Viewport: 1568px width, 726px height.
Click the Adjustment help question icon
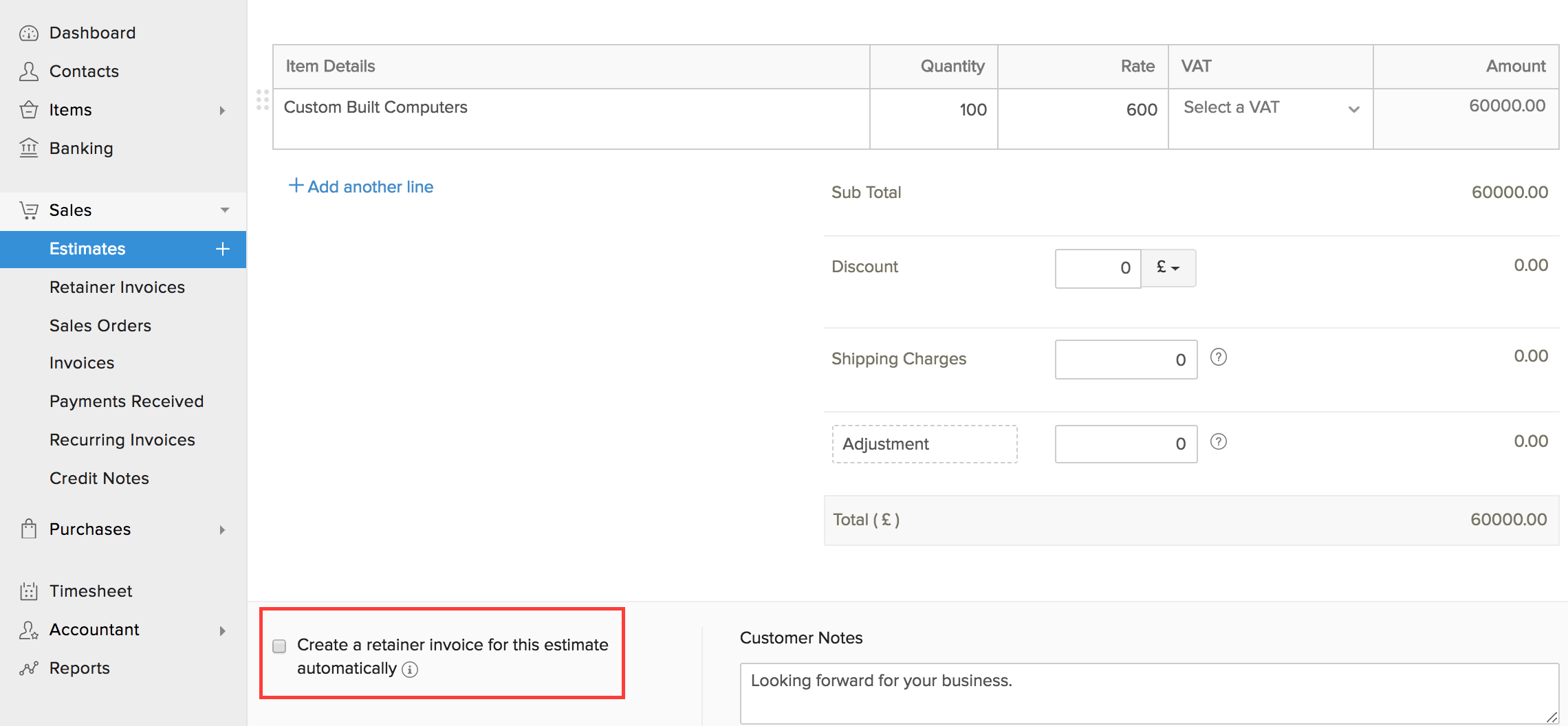pyautogui.click(x=1219, y=441)
